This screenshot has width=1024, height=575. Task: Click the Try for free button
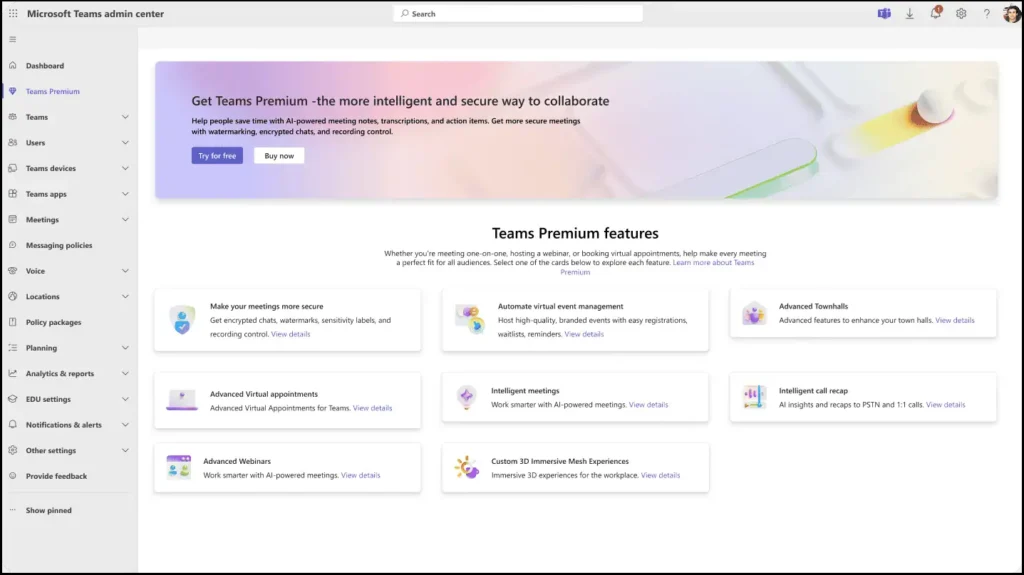pos(217,156)
